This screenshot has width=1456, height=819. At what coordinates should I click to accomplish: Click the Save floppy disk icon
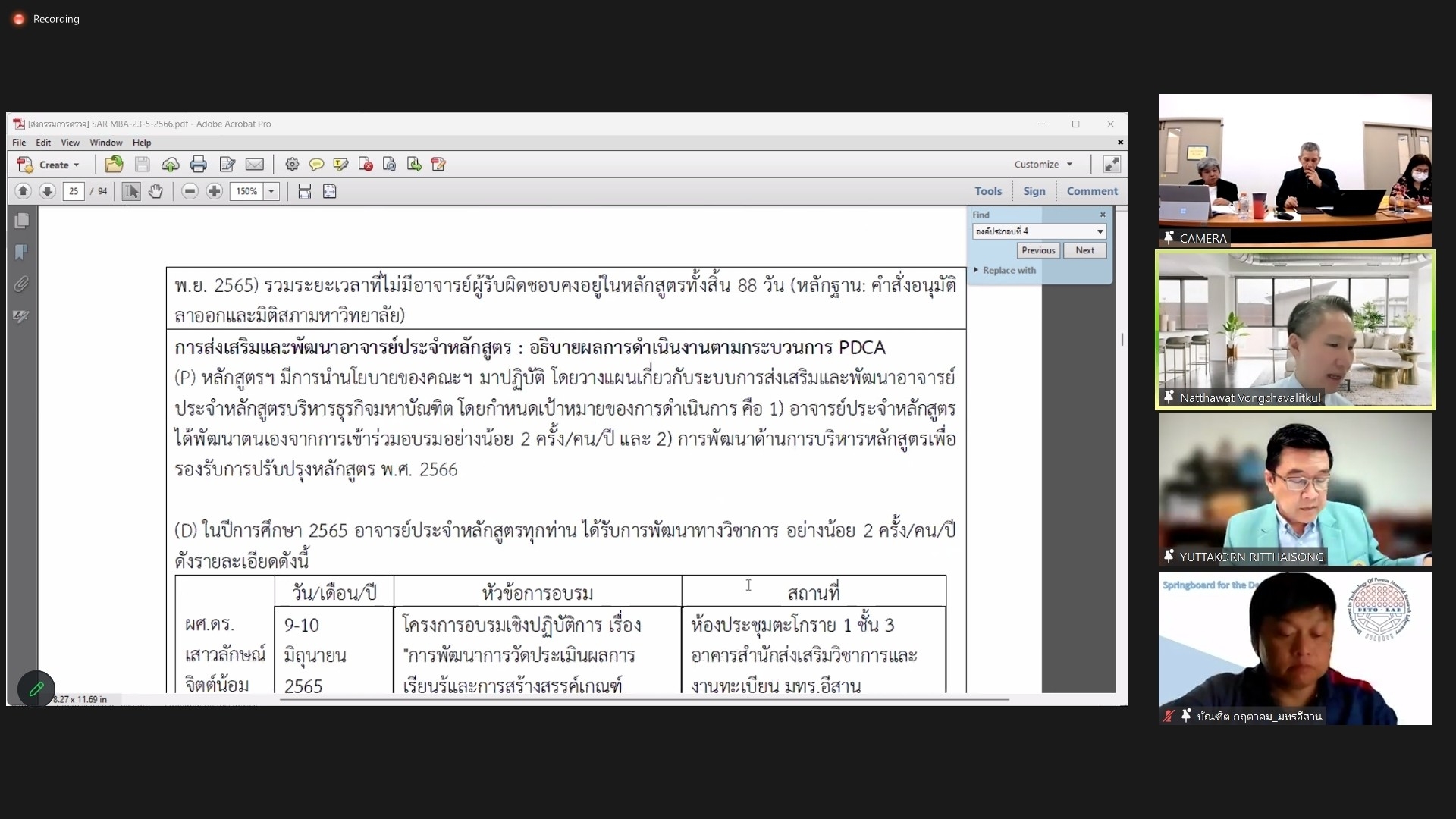pyautogui.click(x=142, y=165)
